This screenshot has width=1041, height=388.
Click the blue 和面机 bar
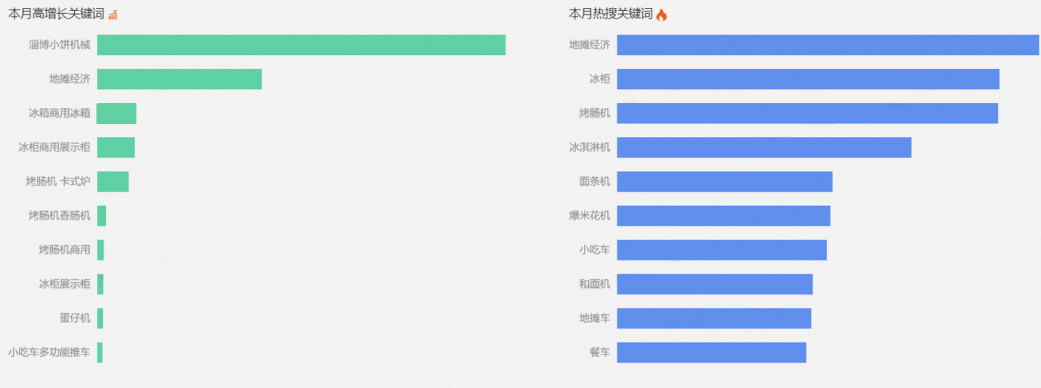(x=715, y=284)
